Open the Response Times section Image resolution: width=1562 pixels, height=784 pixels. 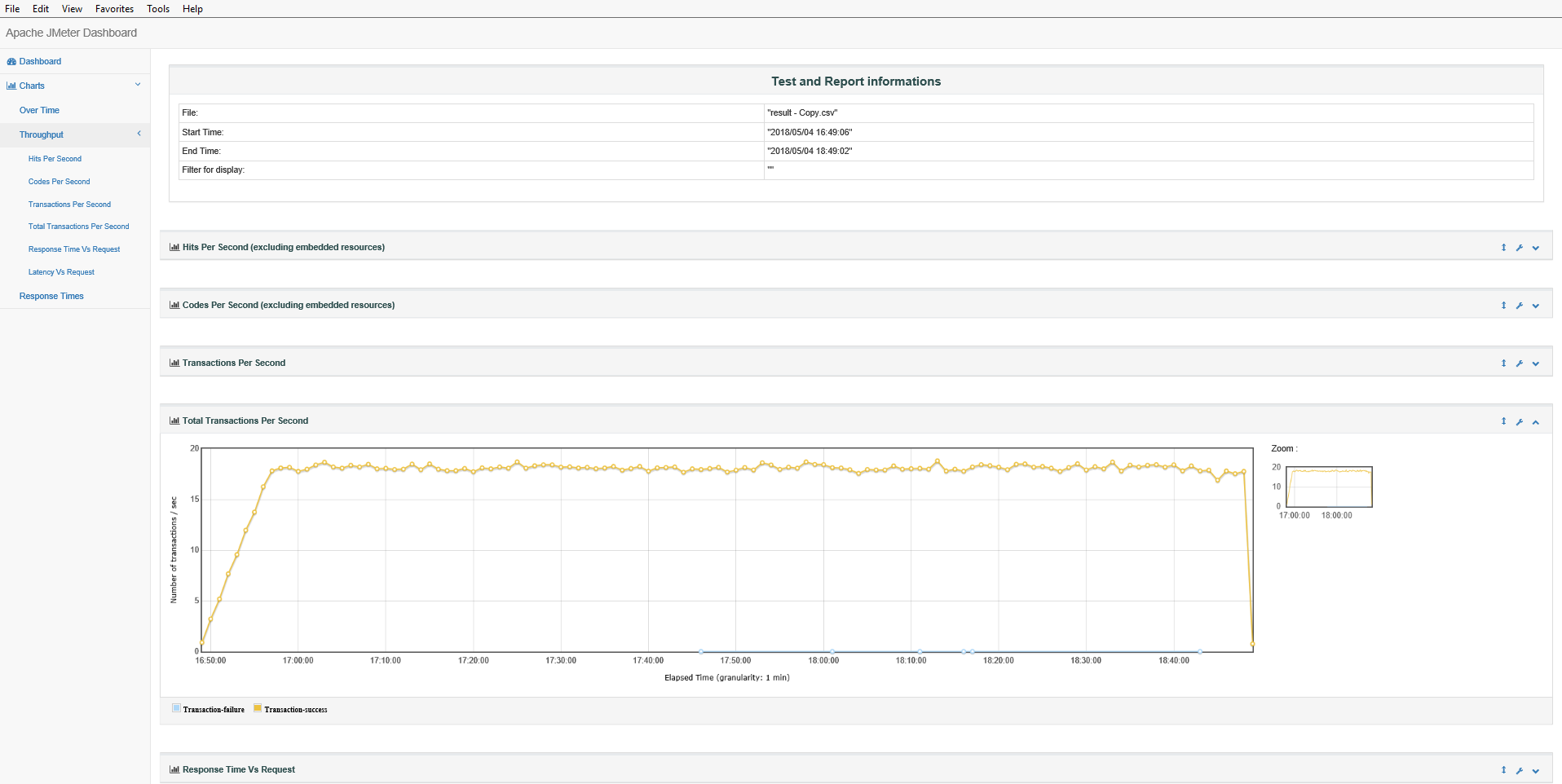click(x=51, y=295)
